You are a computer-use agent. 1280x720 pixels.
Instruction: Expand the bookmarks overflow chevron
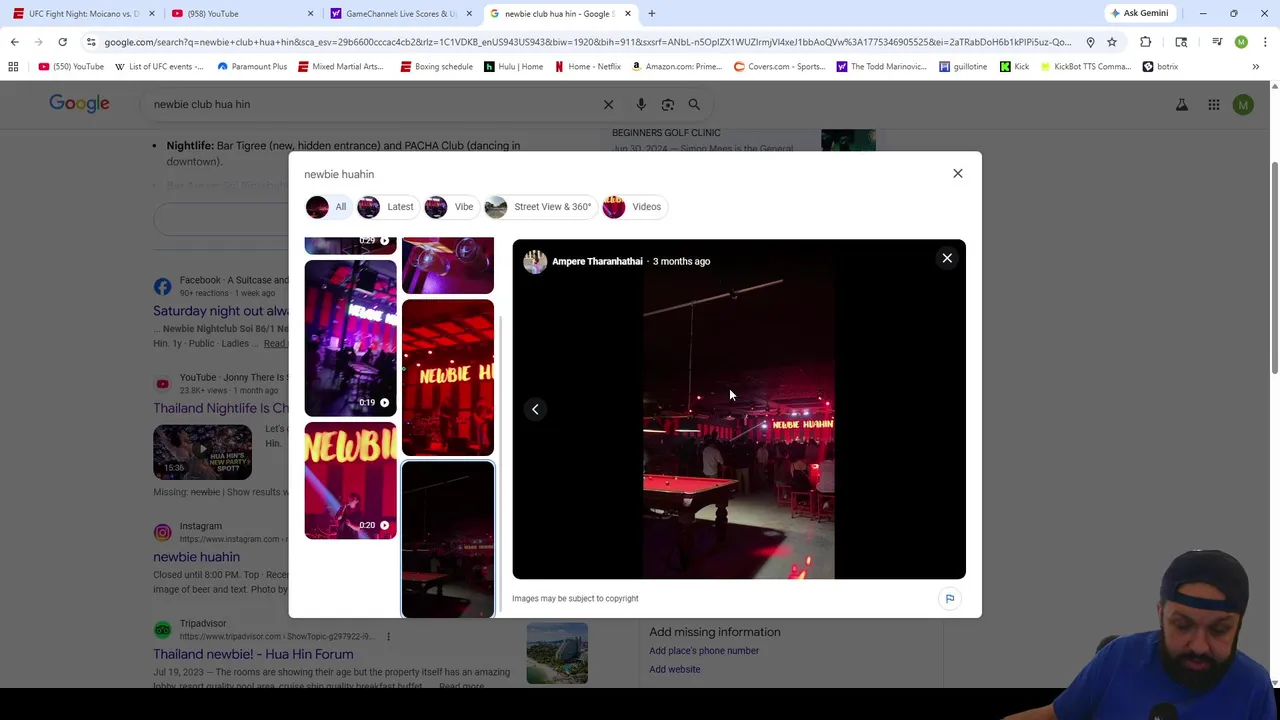(1255, 67)
